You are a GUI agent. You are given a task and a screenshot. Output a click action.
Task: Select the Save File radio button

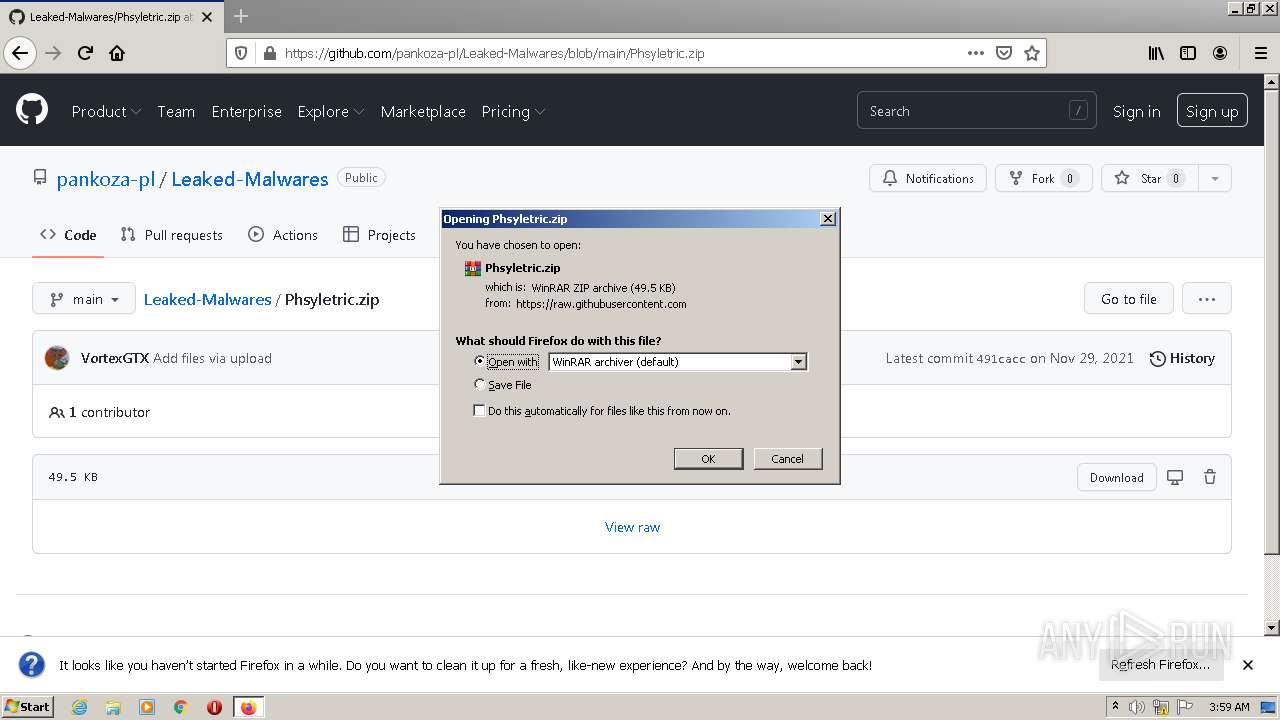[480, 384]
